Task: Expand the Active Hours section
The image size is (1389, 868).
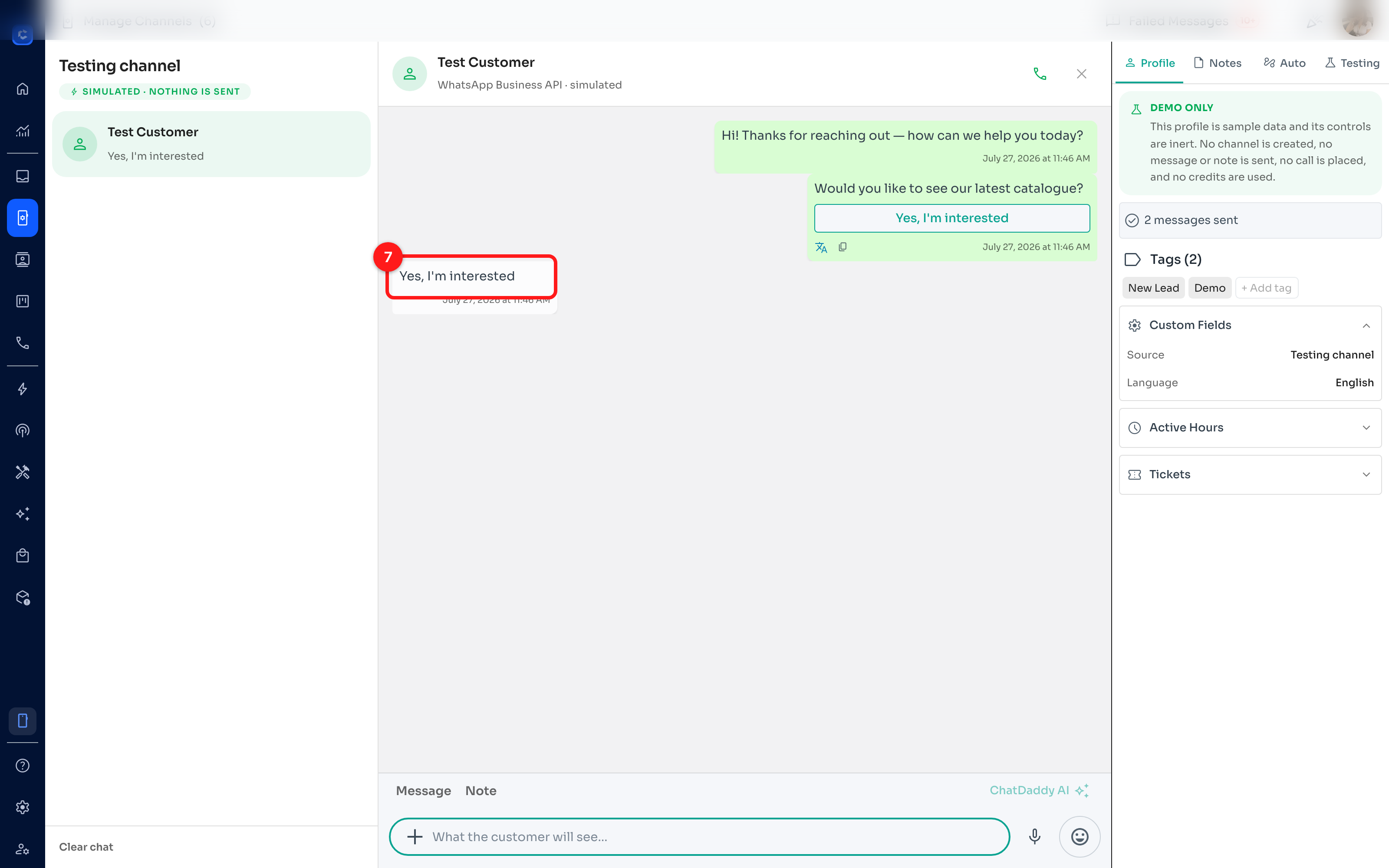Action: (x=1250, y=427)
